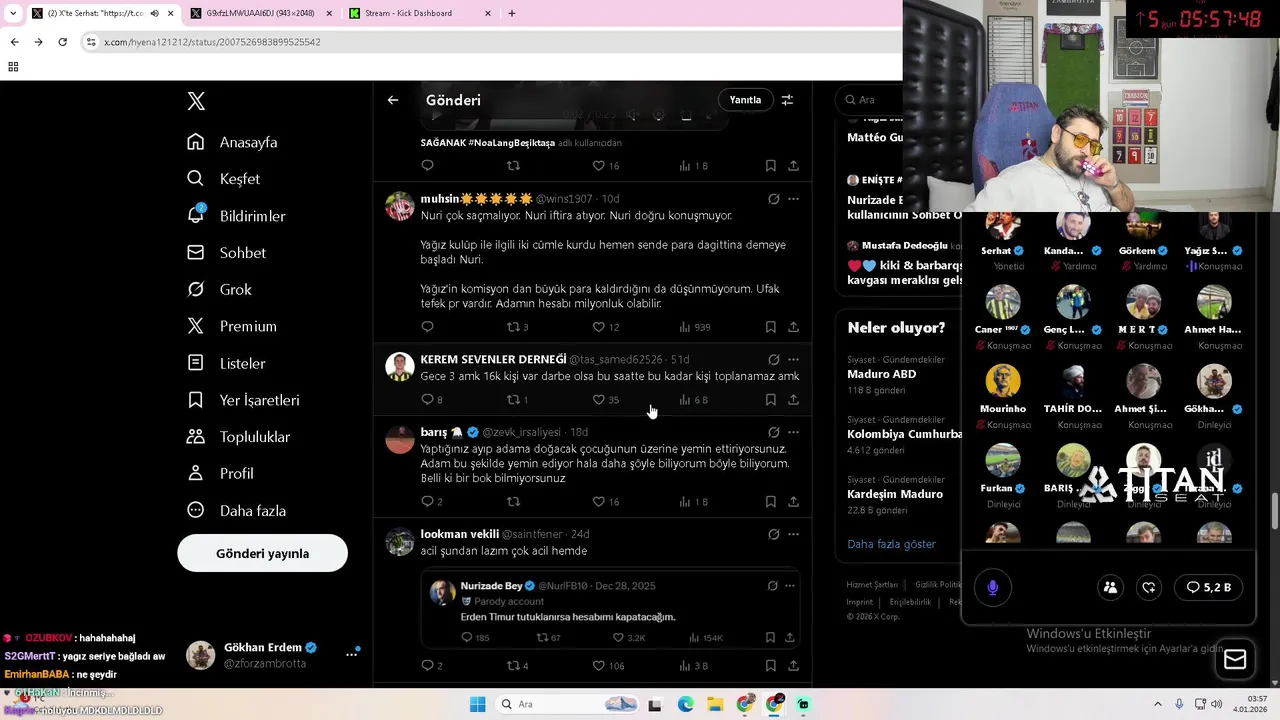Open messages envelope drawer button
Image resolution: width=1280 pixels, height=720 pixels.
tap(1235, 659)
